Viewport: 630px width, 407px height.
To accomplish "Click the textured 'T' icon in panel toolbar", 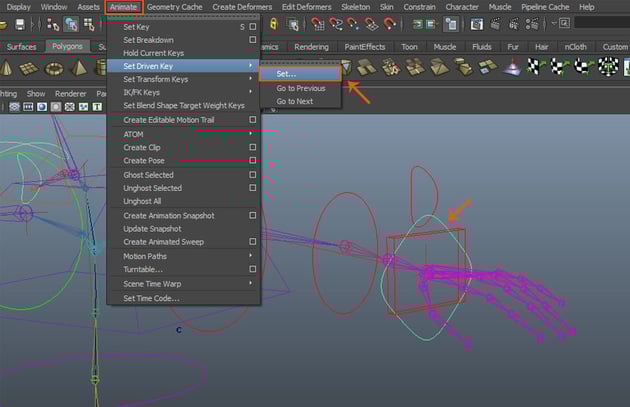I will coord(97,107).
